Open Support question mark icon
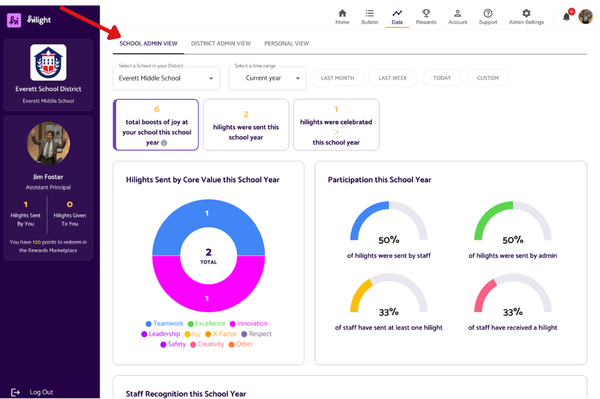This screenshot has width=600, height=399. coord(488,13)
